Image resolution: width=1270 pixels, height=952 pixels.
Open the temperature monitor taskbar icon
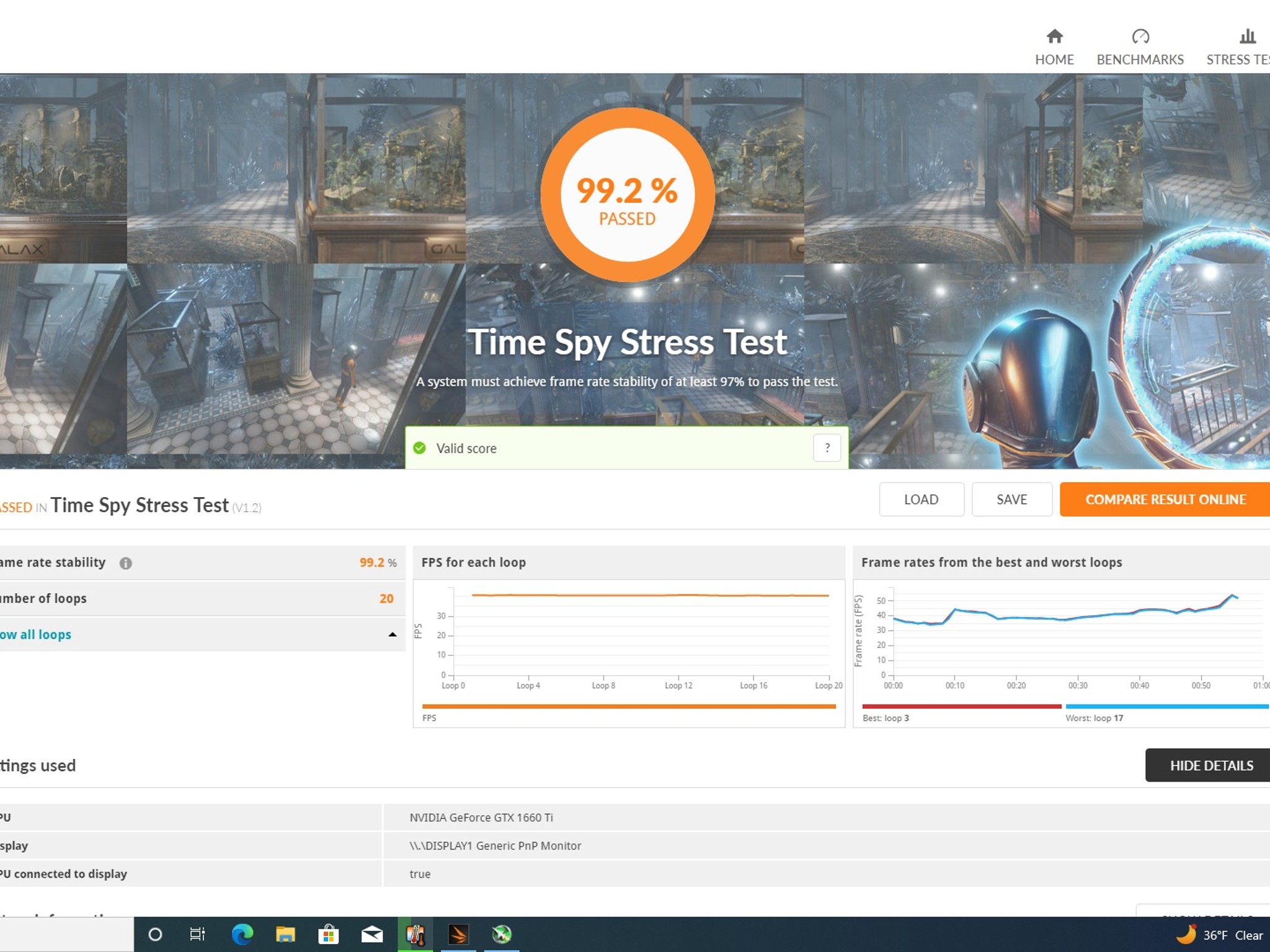[x=415, y=934]
